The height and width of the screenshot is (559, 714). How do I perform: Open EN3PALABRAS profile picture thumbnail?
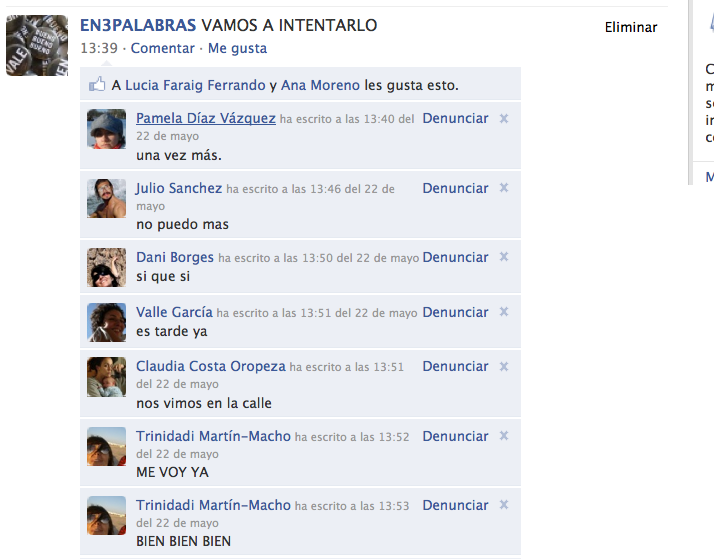37,46
